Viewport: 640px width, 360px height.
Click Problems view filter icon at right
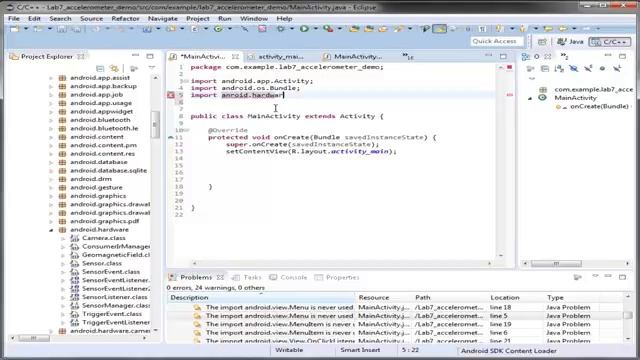tap(577, 277)
